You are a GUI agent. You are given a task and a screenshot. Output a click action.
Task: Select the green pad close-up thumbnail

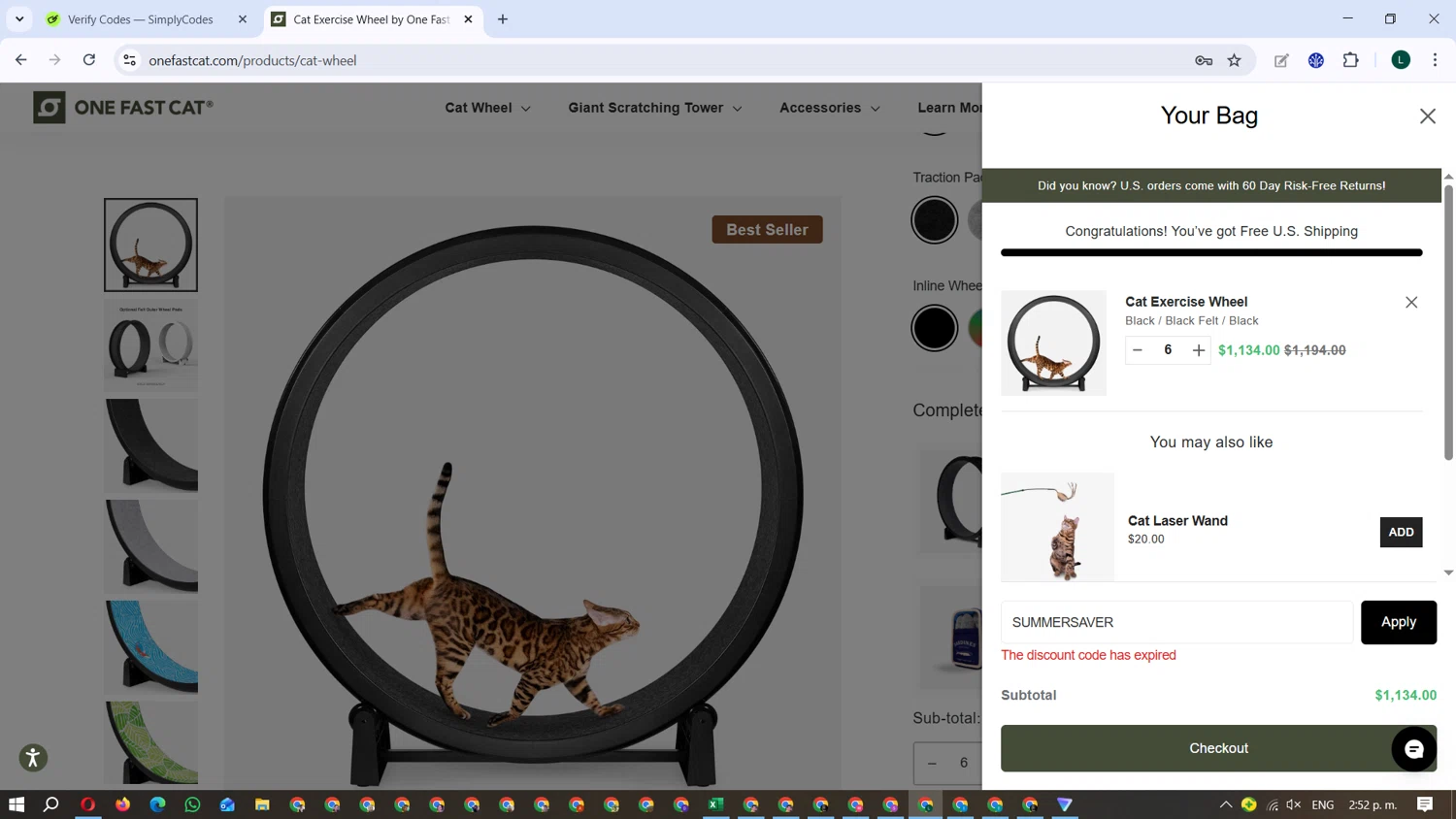point(150,742)
